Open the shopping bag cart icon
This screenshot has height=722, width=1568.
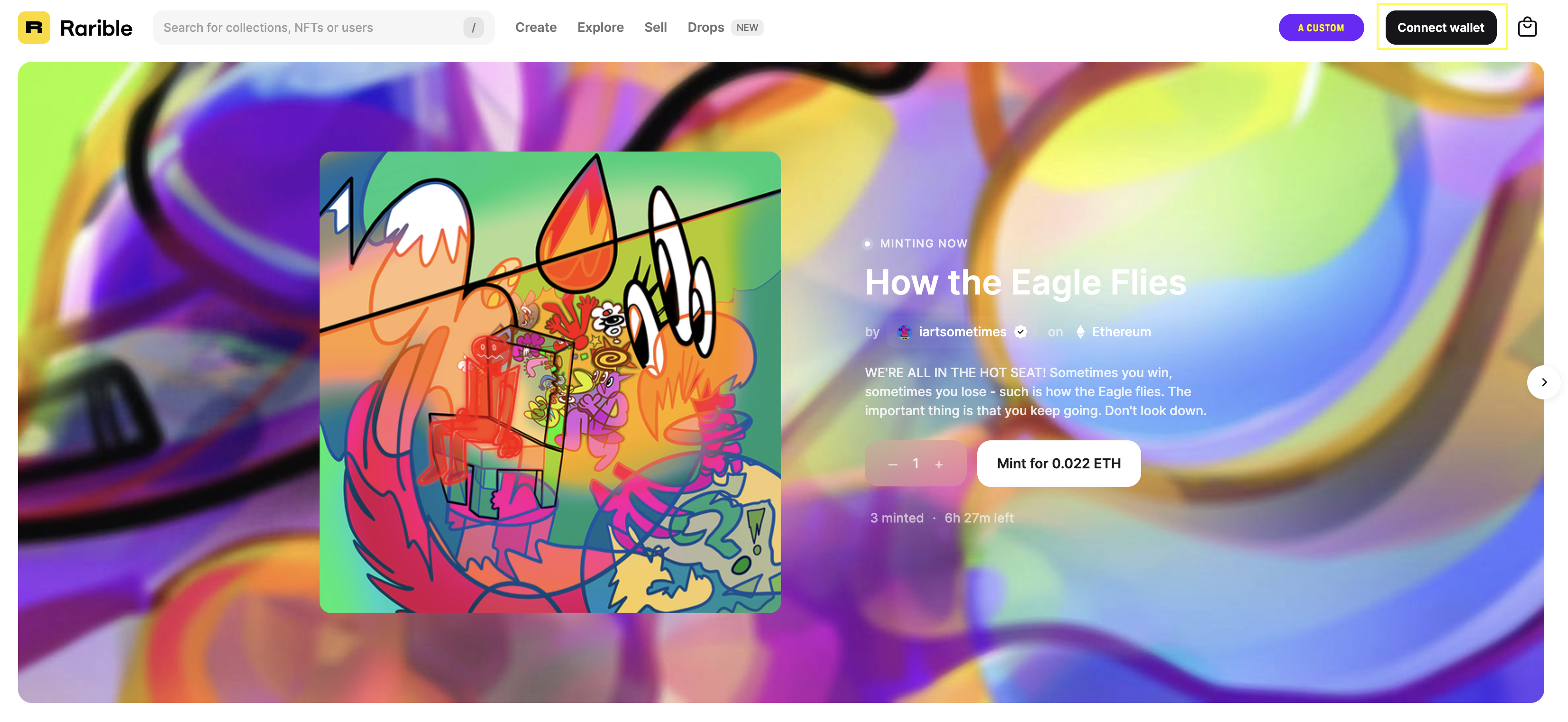pyautogui.click(x=1527, y=28)
